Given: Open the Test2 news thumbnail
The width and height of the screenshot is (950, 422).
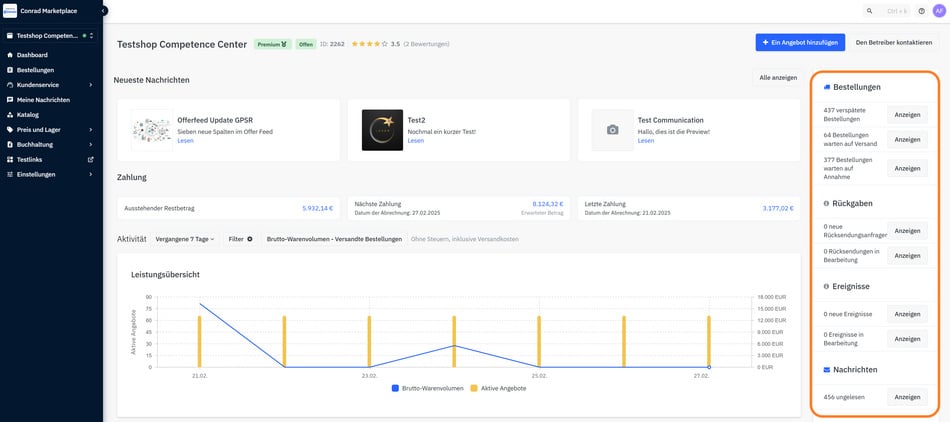Looking at the screenshot, I should point(382,130).
